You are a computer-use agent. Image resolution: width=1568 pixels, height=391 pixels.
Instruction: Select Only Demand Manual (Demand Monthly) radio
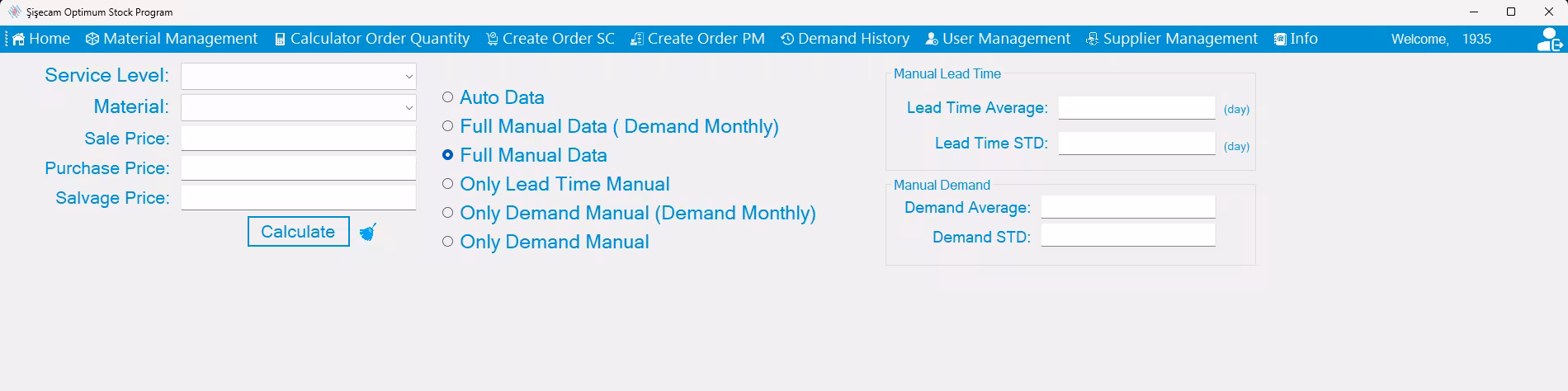[x=447, y=213]
